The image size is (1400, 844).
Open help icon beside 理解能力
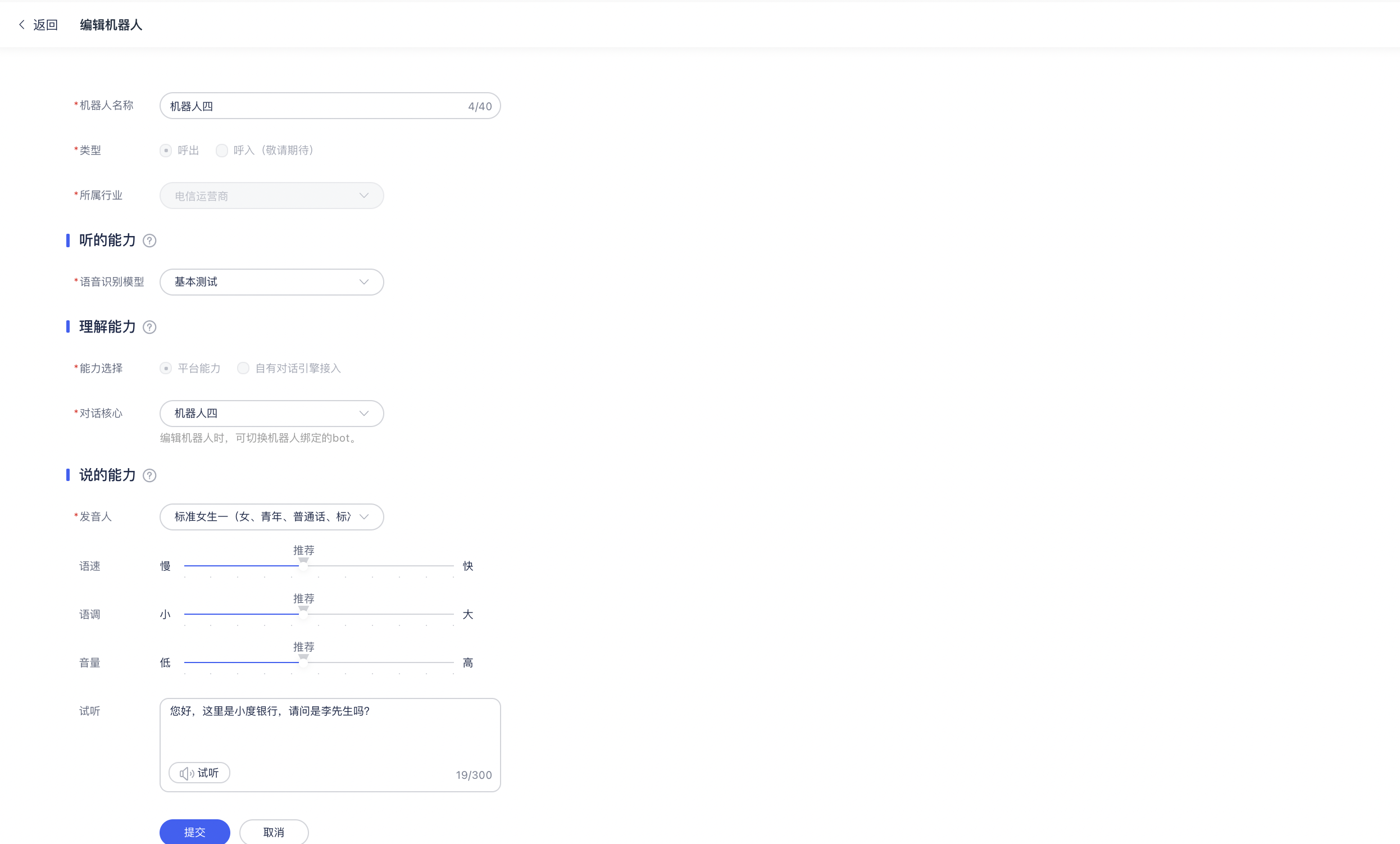[x=149, y=328]
